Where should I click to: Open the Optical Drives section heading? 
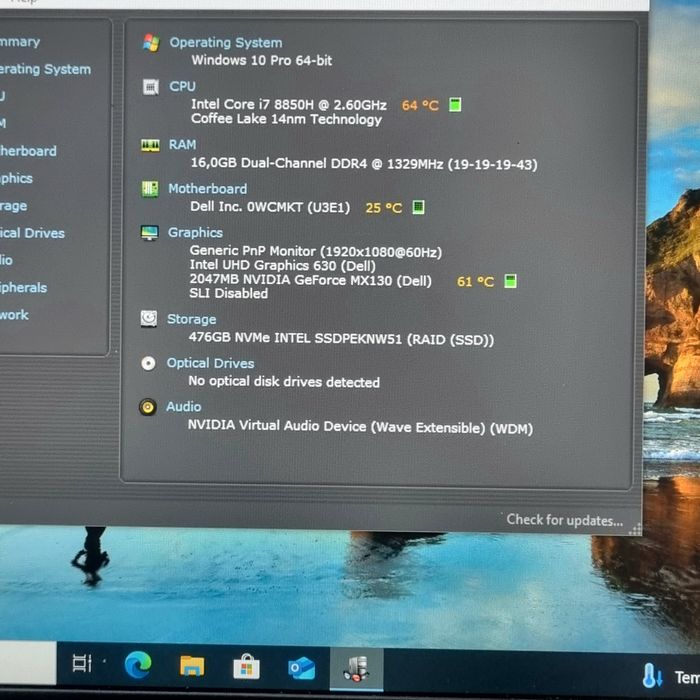(210, 363)
